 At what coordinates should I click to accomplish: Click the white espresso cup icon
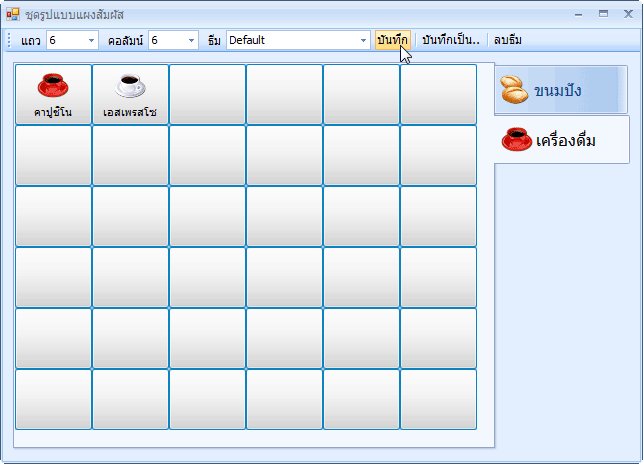130,84
